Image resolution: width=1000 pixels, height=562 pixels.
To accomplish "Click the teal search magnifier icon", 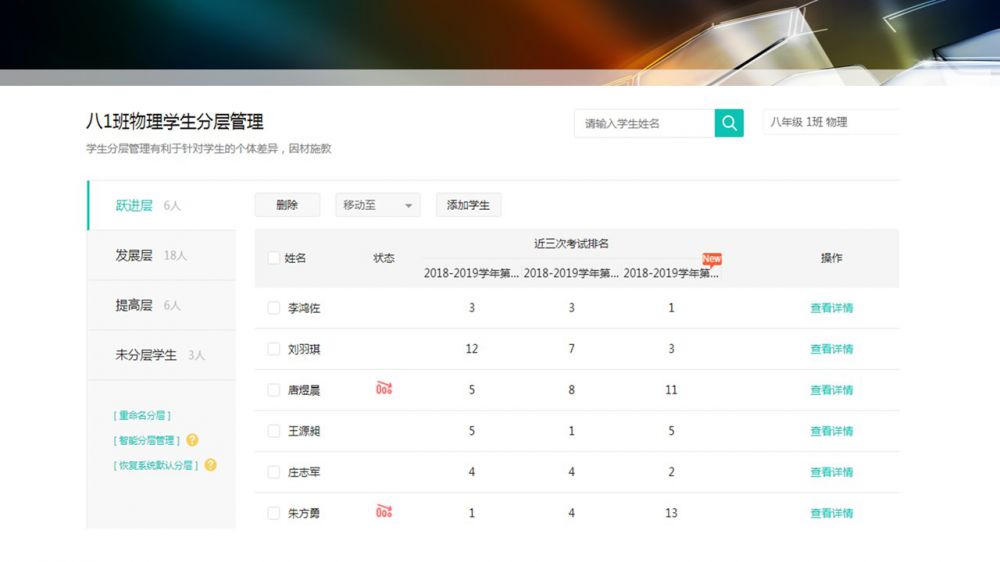I will [x=729, y=123].
